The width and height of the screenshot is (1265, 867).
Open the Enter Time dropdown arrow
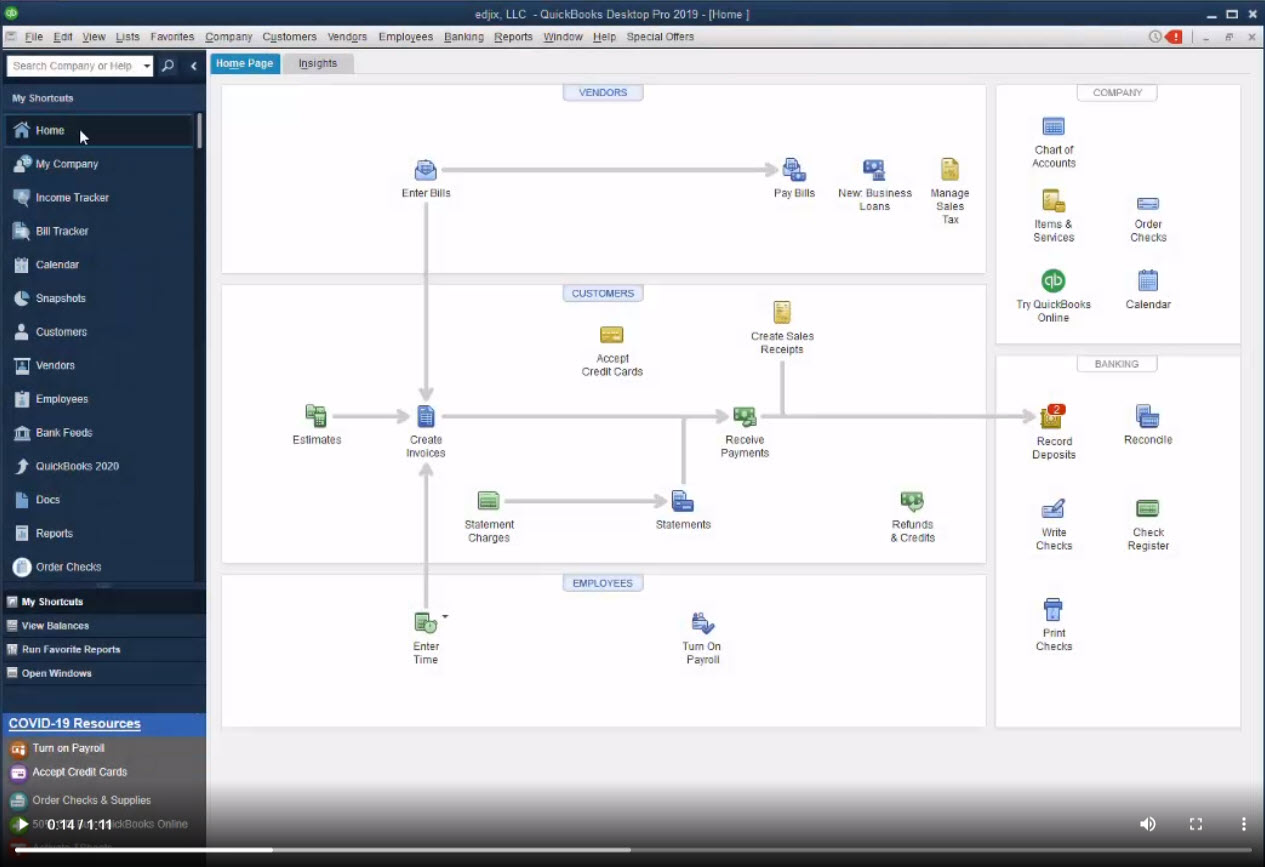(443, 617)
